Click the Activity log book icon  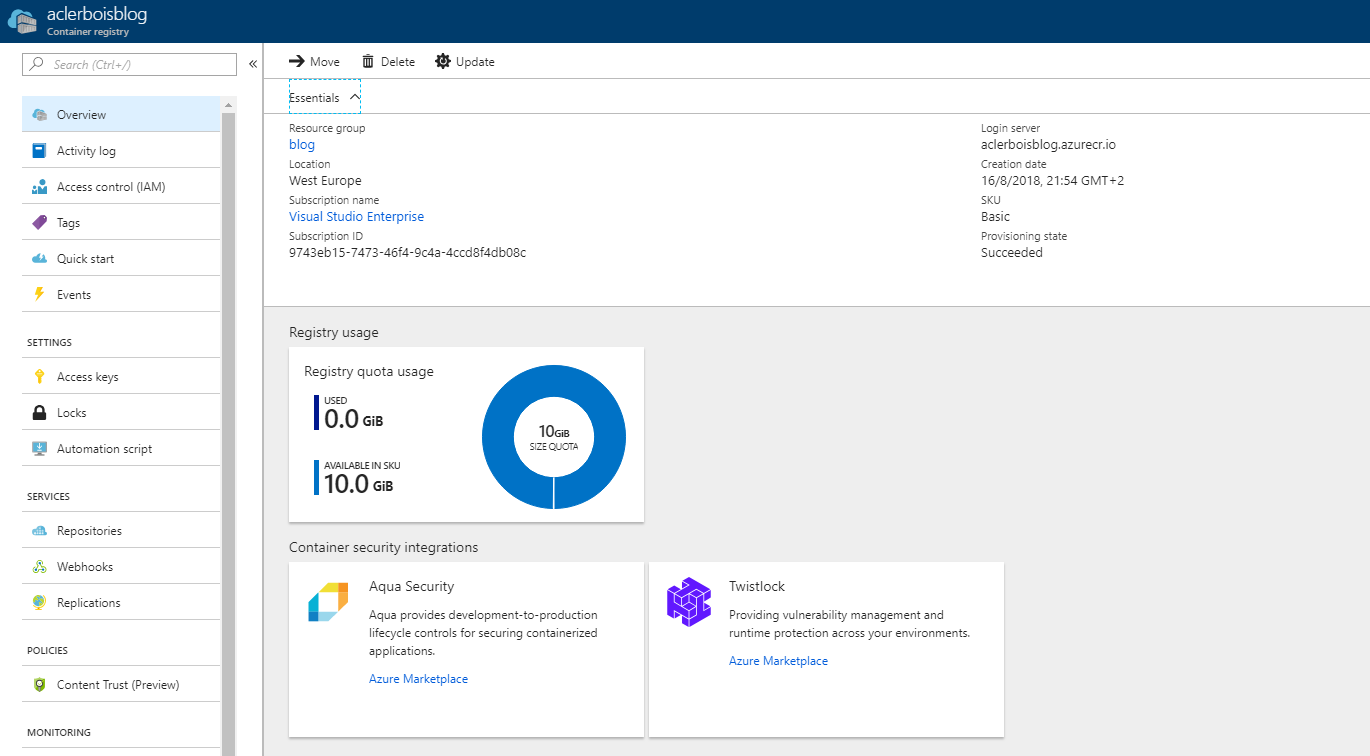(x=39, y=151)
